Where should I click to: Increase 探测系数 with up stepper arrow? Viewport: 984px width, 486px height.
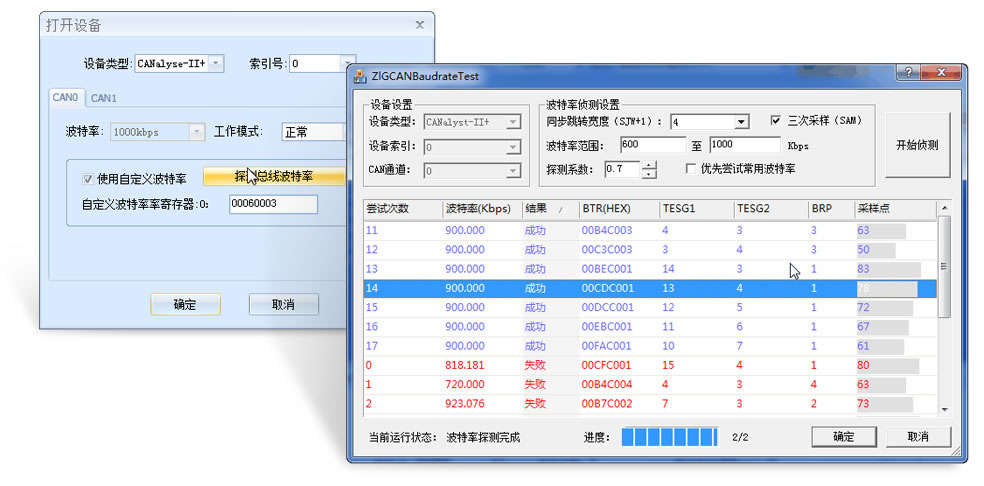click(x=650, y=165)
